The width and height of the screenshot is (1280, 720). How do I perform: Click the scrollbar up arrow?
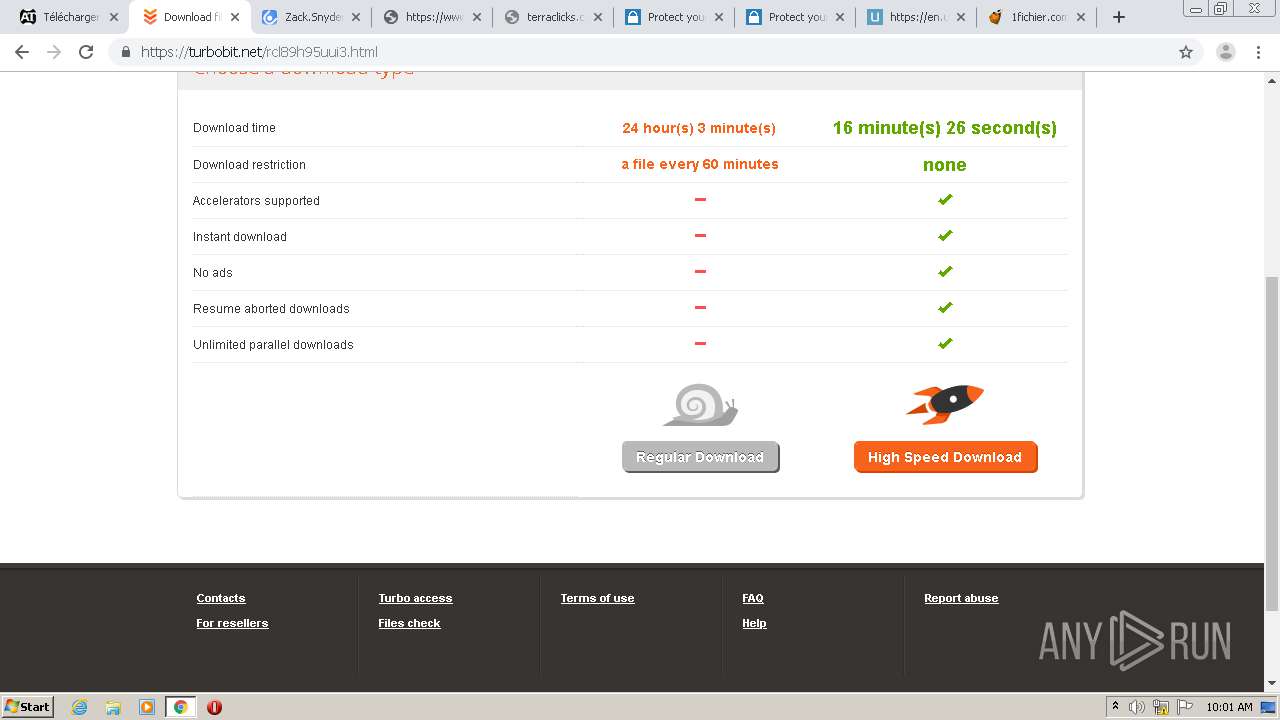1272,80
